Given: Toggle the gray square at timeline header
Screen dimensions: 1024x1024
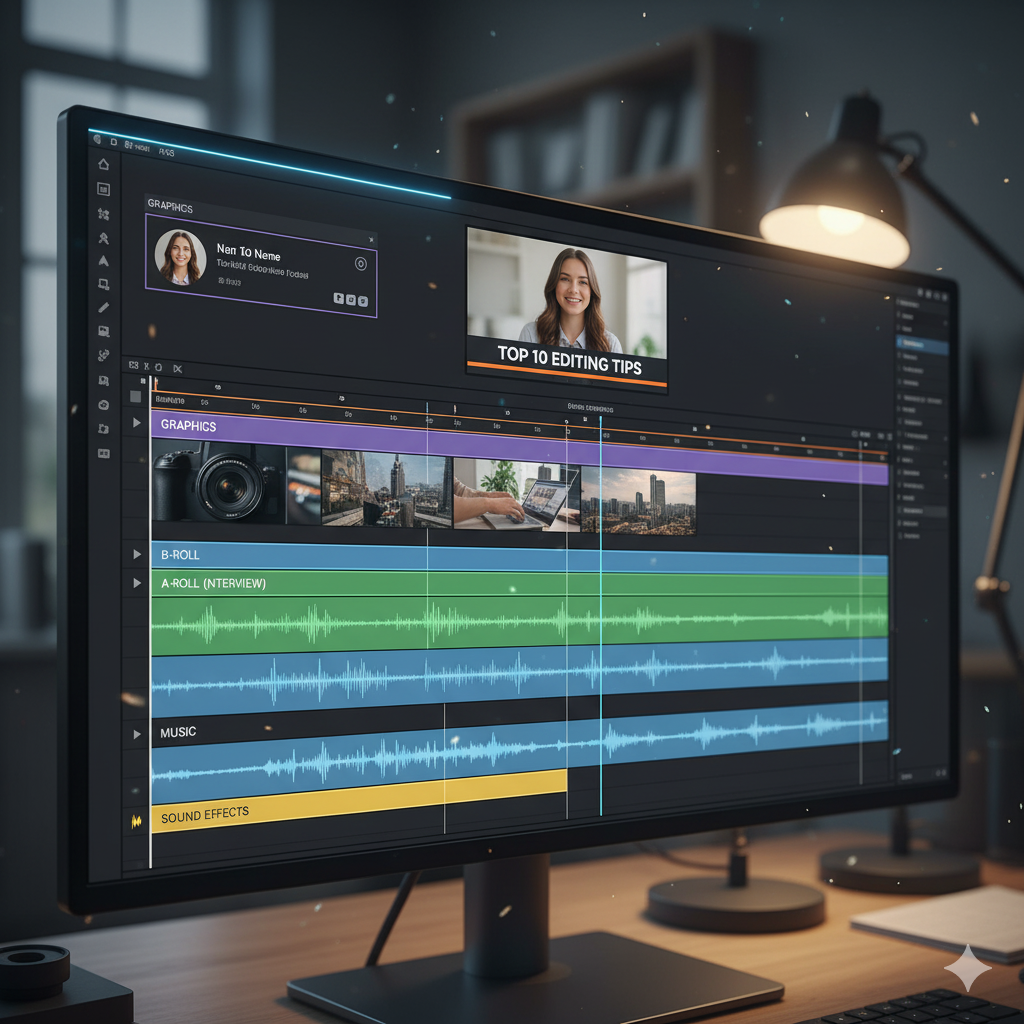Looking at the screenshot, I should [x=135, y=397].
